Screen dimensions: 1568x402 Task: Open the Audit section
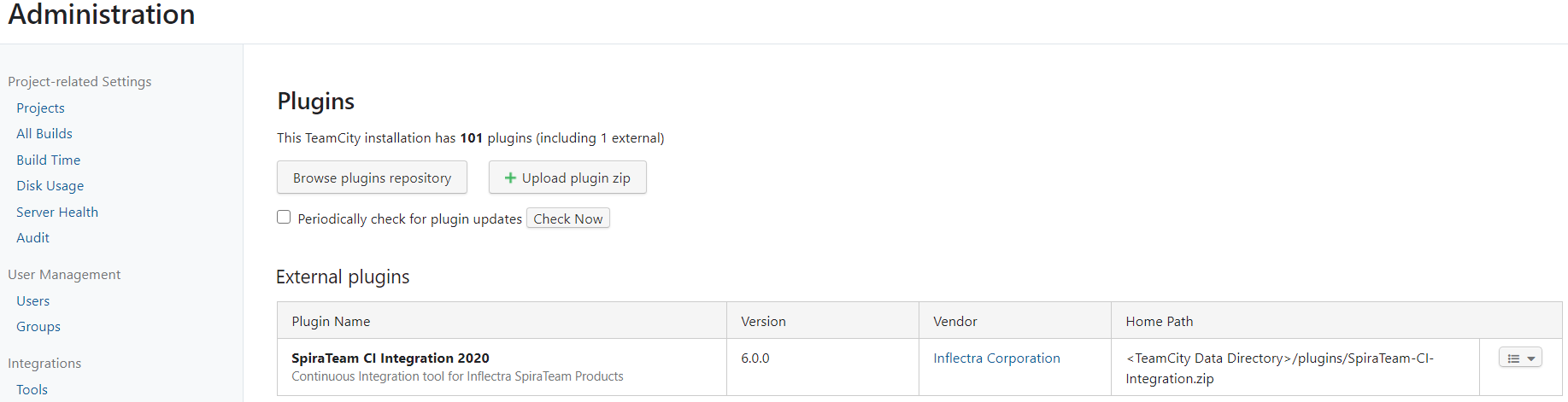point(33,237)
